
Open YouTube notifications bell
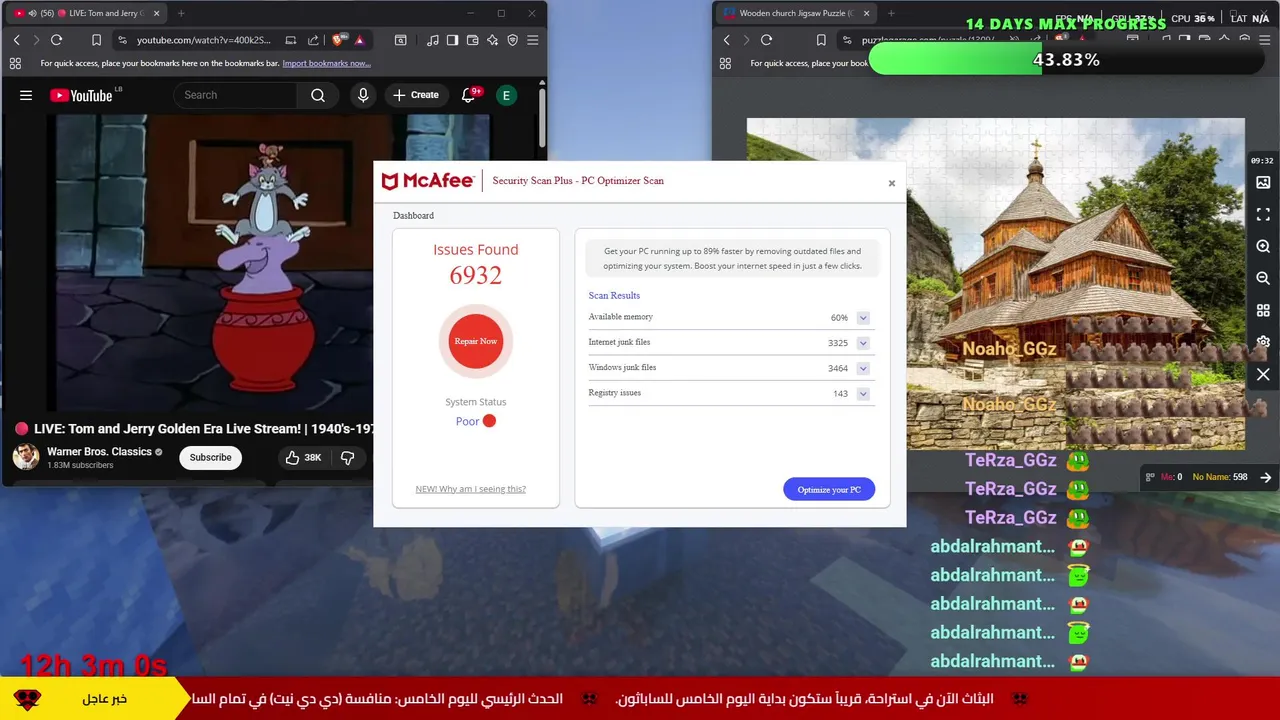pyautogui.click(x=468, y=95)
